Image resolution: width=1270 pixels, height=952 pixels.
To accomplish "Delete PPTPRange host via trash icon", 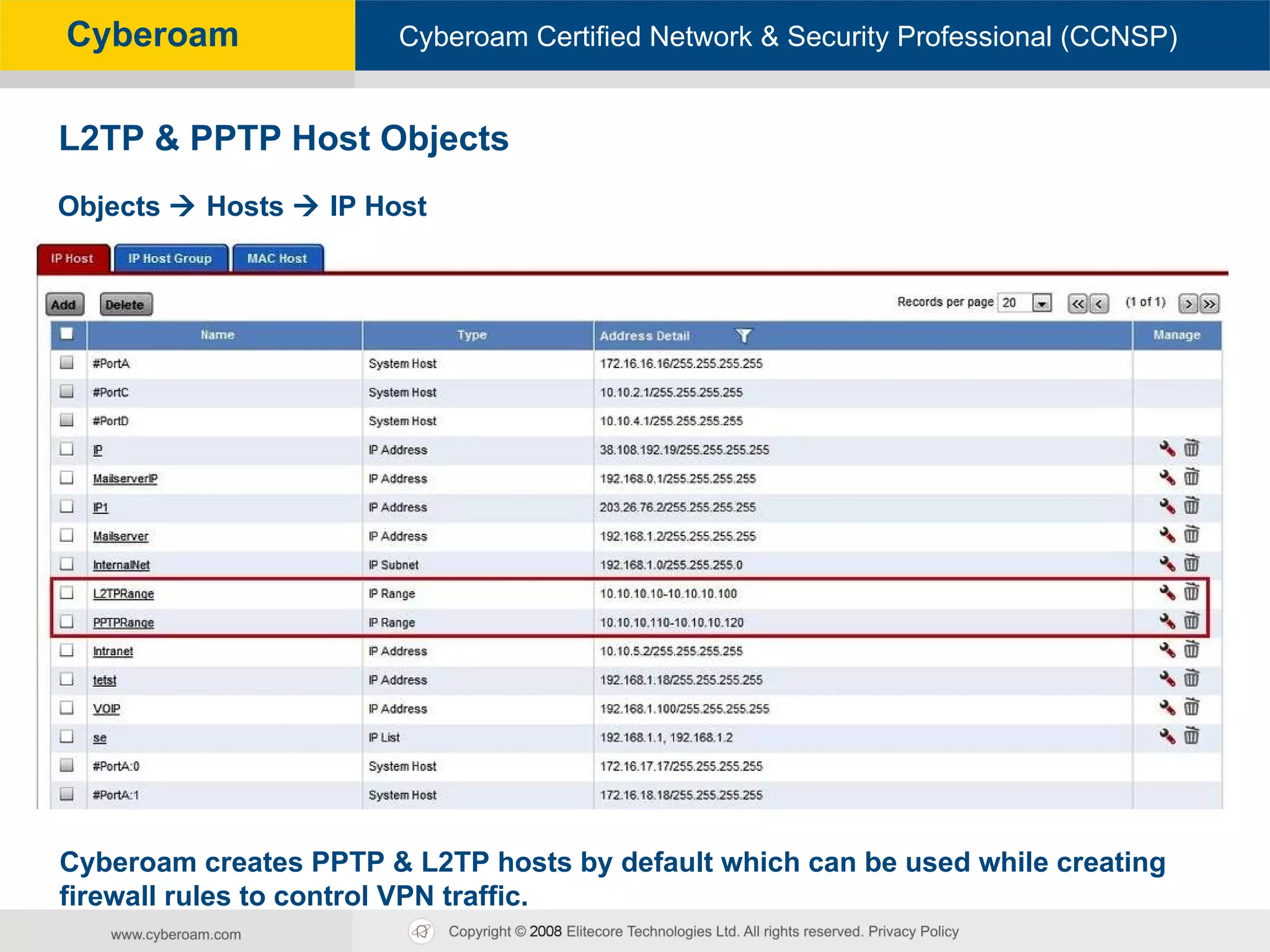I will (1191, 620).
